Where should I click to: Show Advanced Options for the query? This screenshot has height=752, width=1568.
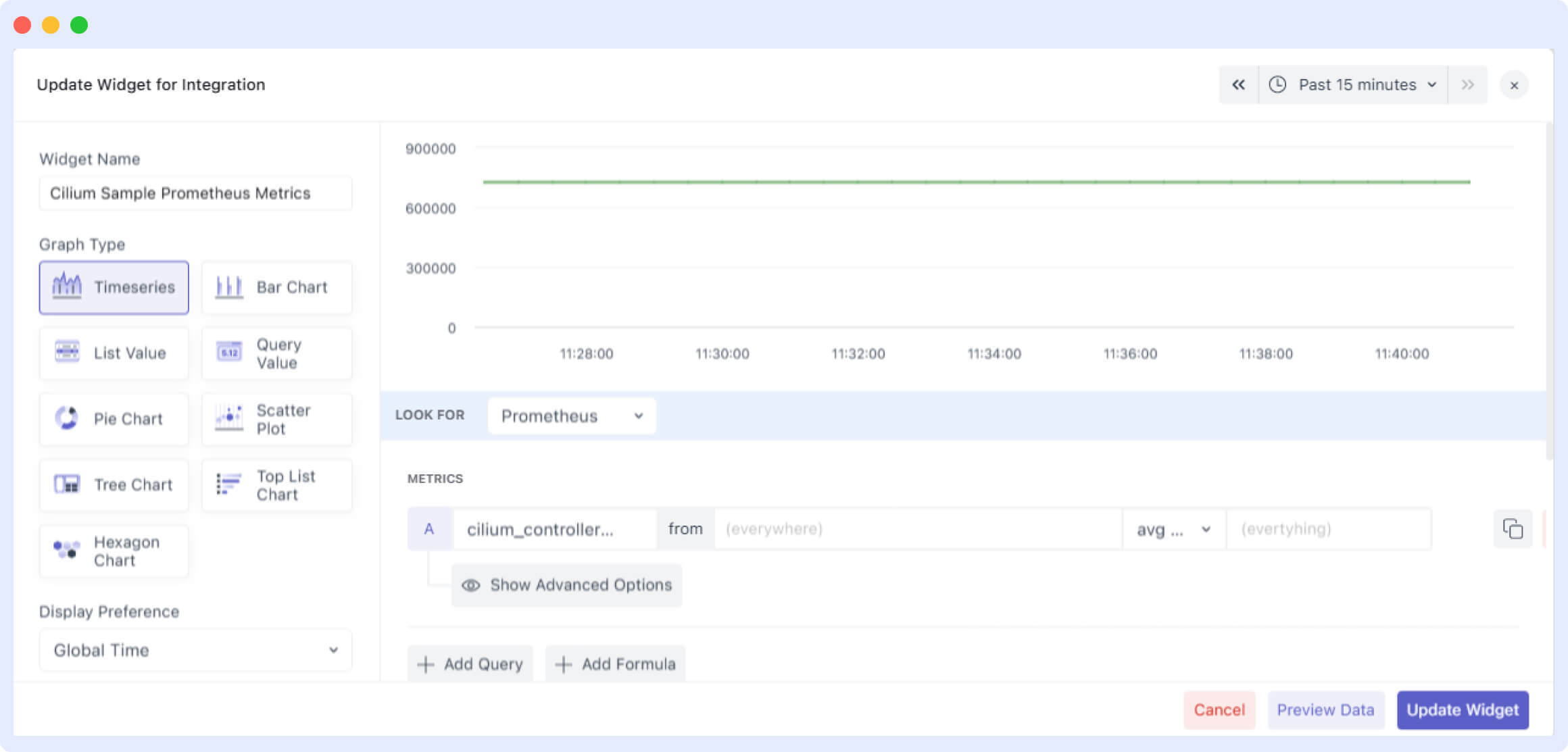click(x=566, y=585)
